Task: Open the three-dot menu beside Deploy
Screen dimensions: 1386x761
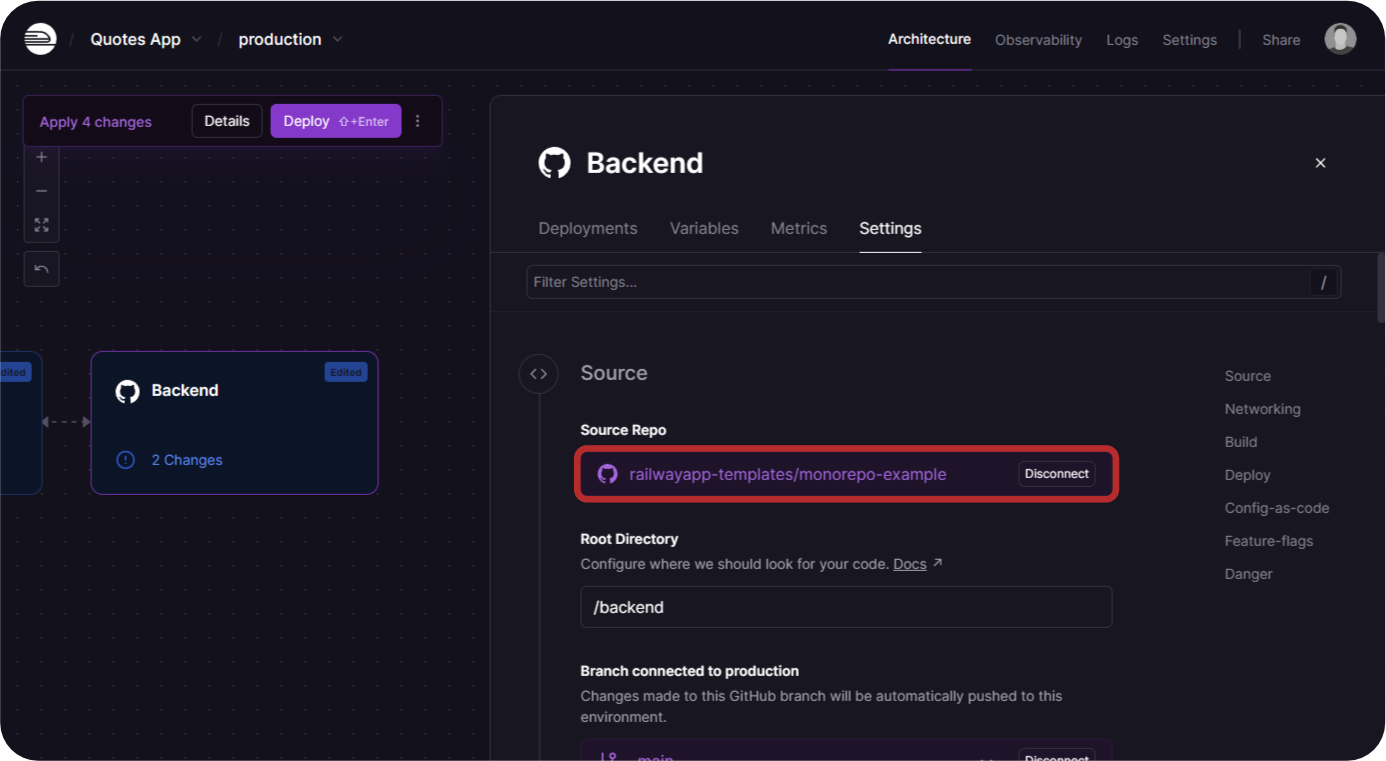Action: pos(418,121)
